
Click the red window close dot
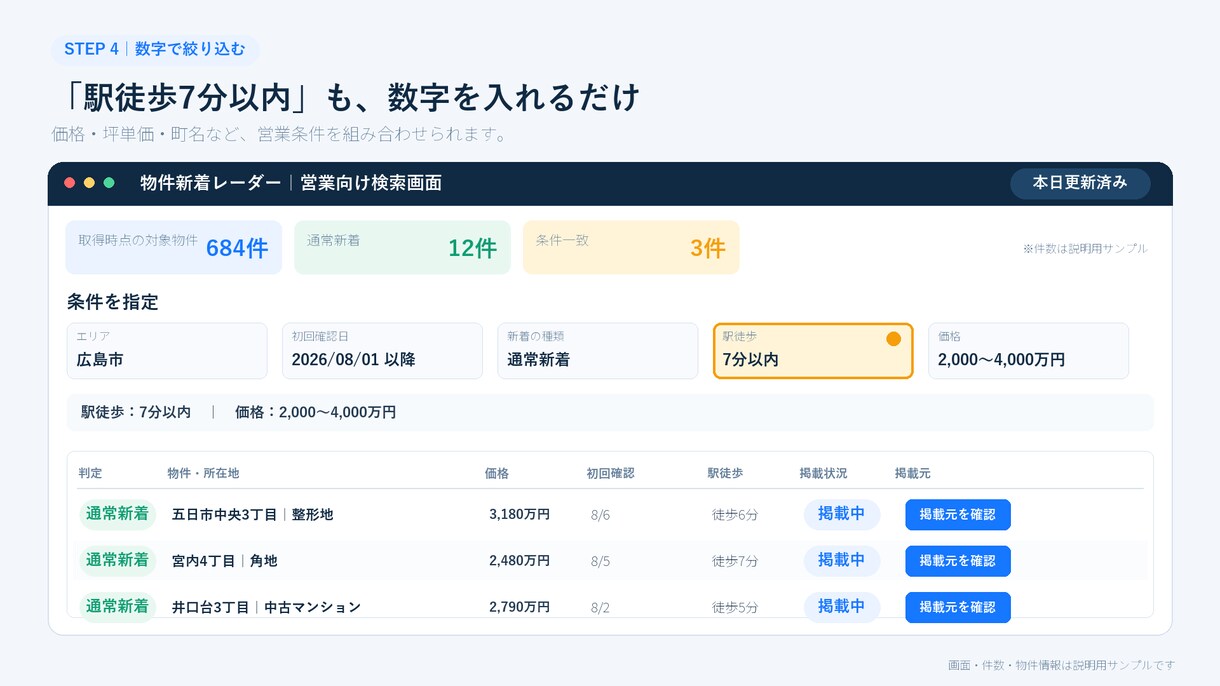(x=70, y=183)
